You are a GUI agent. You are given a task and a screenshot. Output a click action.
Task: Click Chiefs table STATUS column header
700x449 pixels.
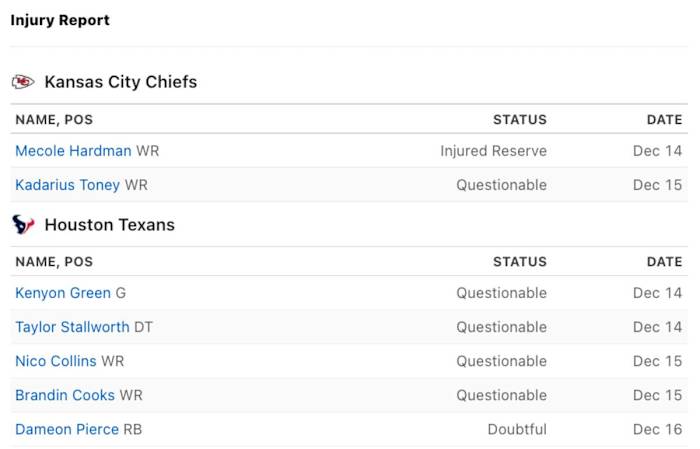tap(519, 119)
